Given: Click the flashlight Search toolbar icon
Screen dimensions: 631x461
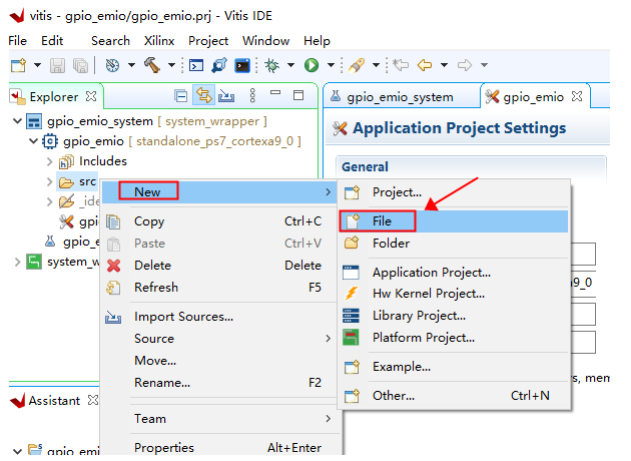Looking at the screenshot, I should click(x=357, y=65).
